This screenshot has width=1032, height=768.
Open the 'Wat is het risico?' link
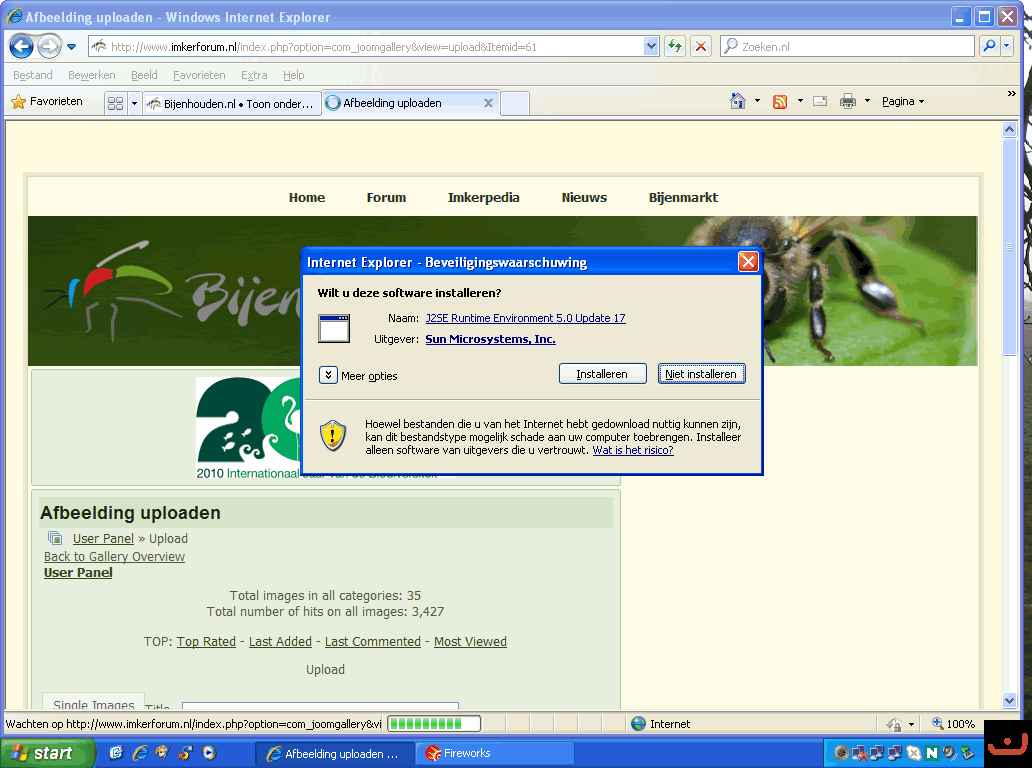[x=633, y=450]
